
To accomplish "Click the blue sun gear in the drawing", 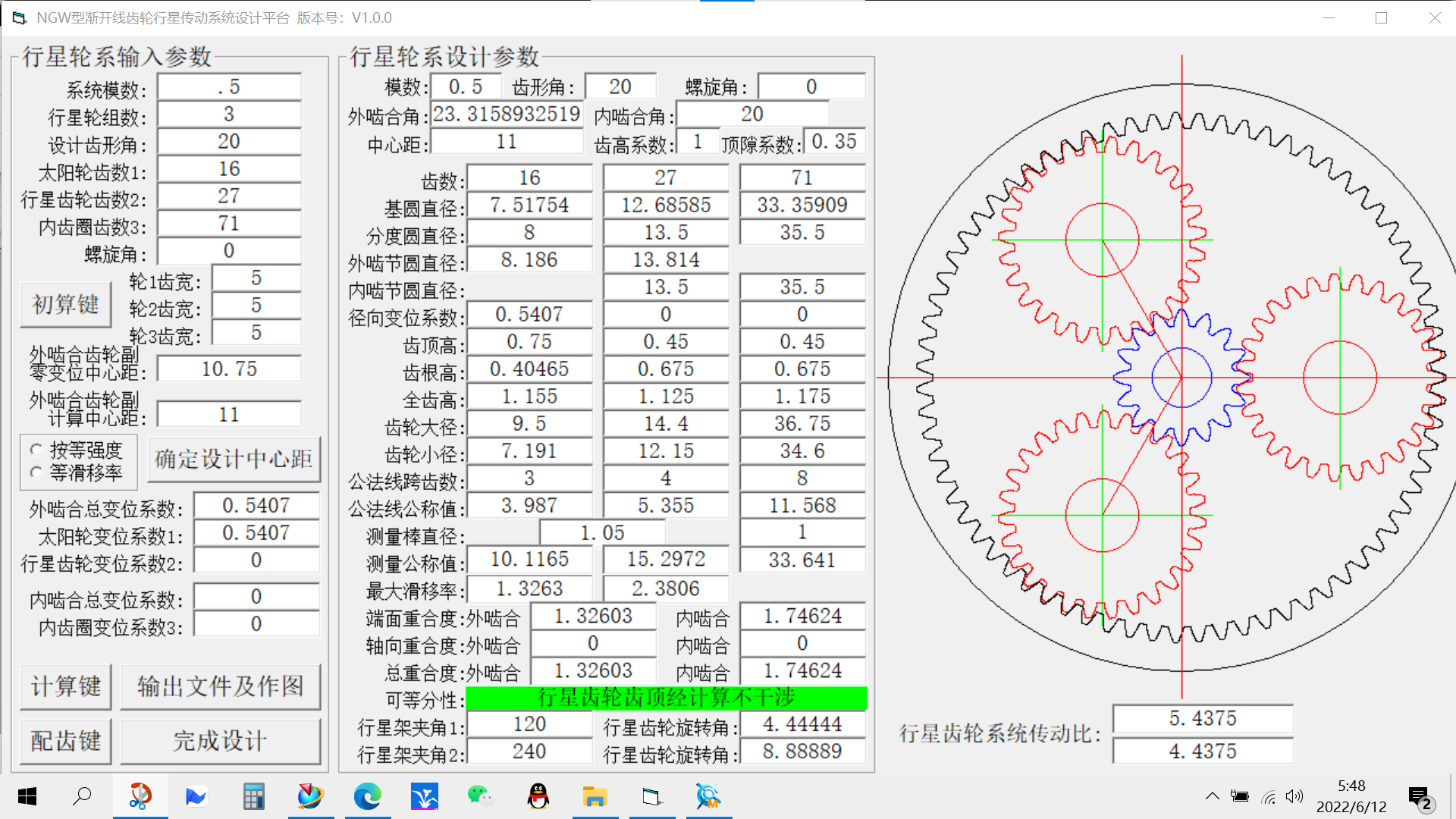I will pos(1181,377).
